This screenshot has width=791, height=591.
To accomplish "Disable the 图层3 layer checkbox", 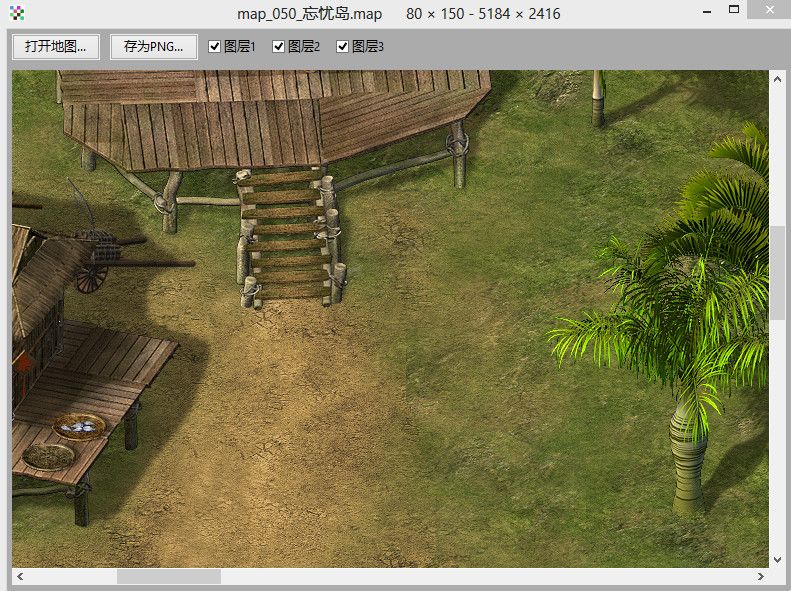I will click(343, 47).
